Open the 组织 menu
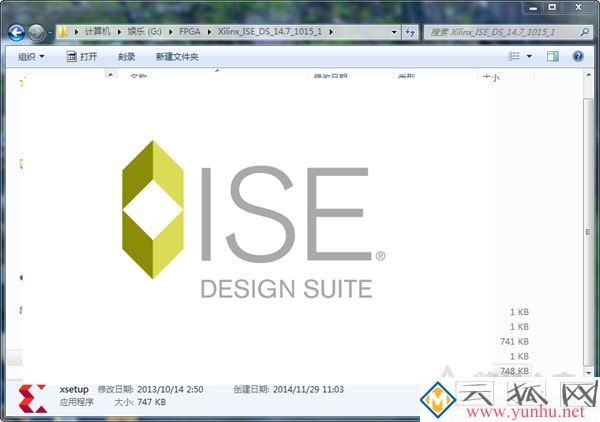The height and width of the screenshot is (422, 600). pos(31,57)
